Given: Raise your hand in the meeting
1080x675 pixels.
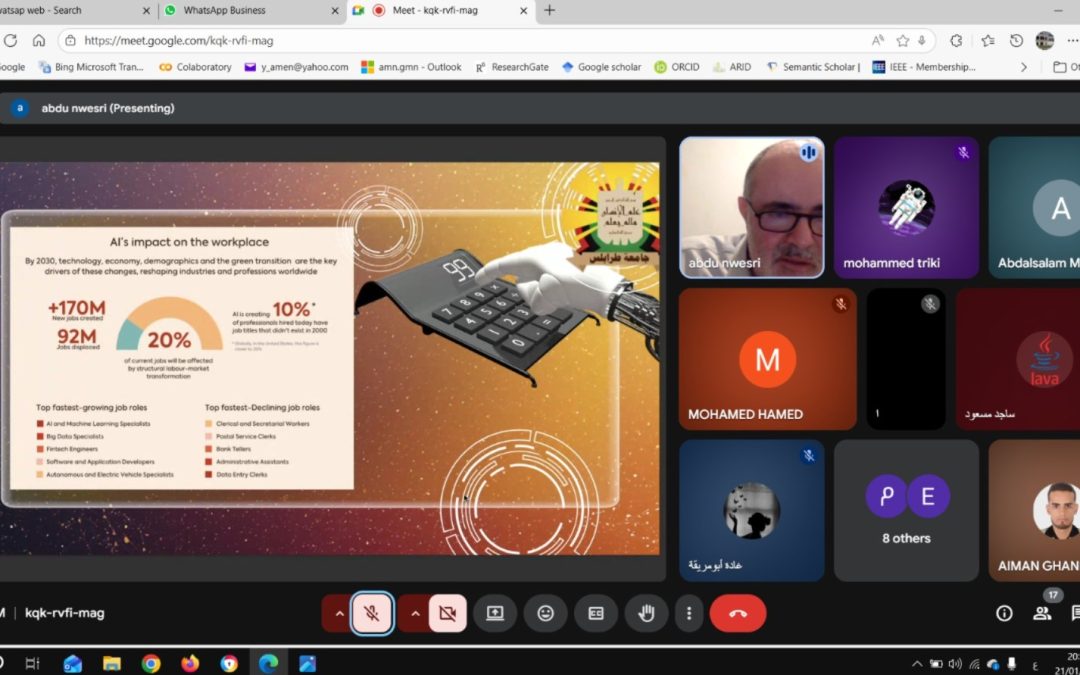Looking at the screenshot, I should (646, 613).
